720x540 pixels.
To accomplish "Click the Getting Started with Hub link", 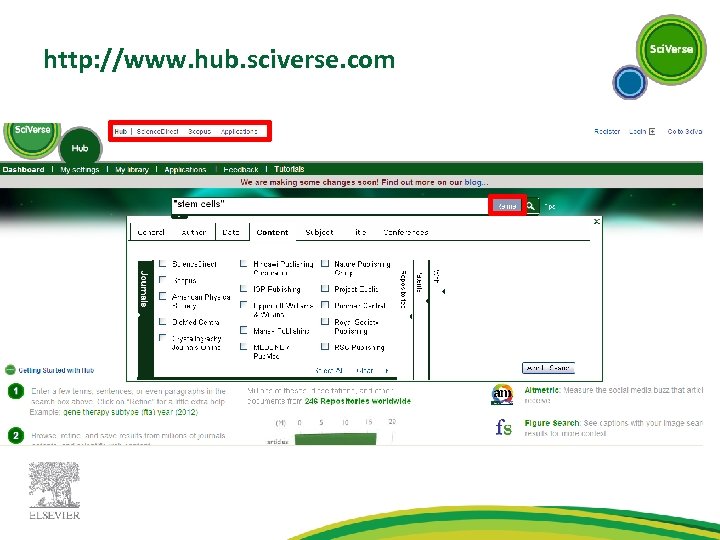I will coord(56,370).
